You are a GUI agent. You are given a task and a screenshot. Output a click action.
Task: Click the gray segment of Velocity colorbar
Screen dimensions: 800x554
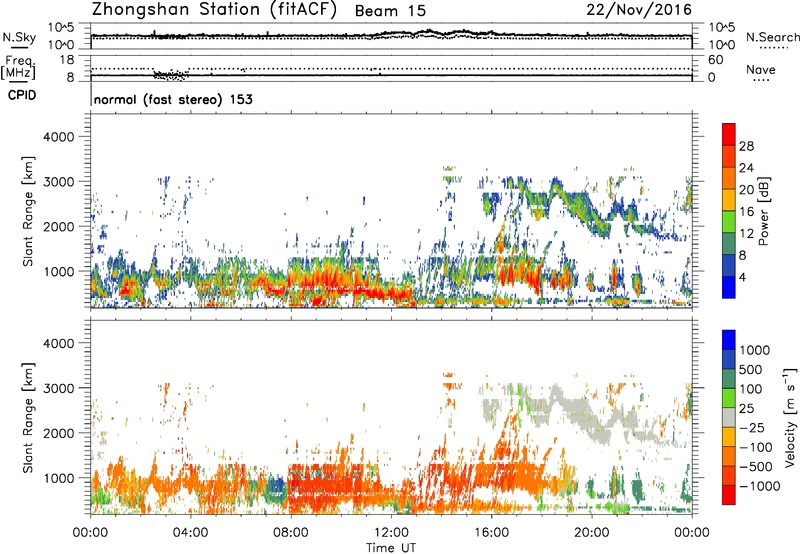tap(729, 417)
